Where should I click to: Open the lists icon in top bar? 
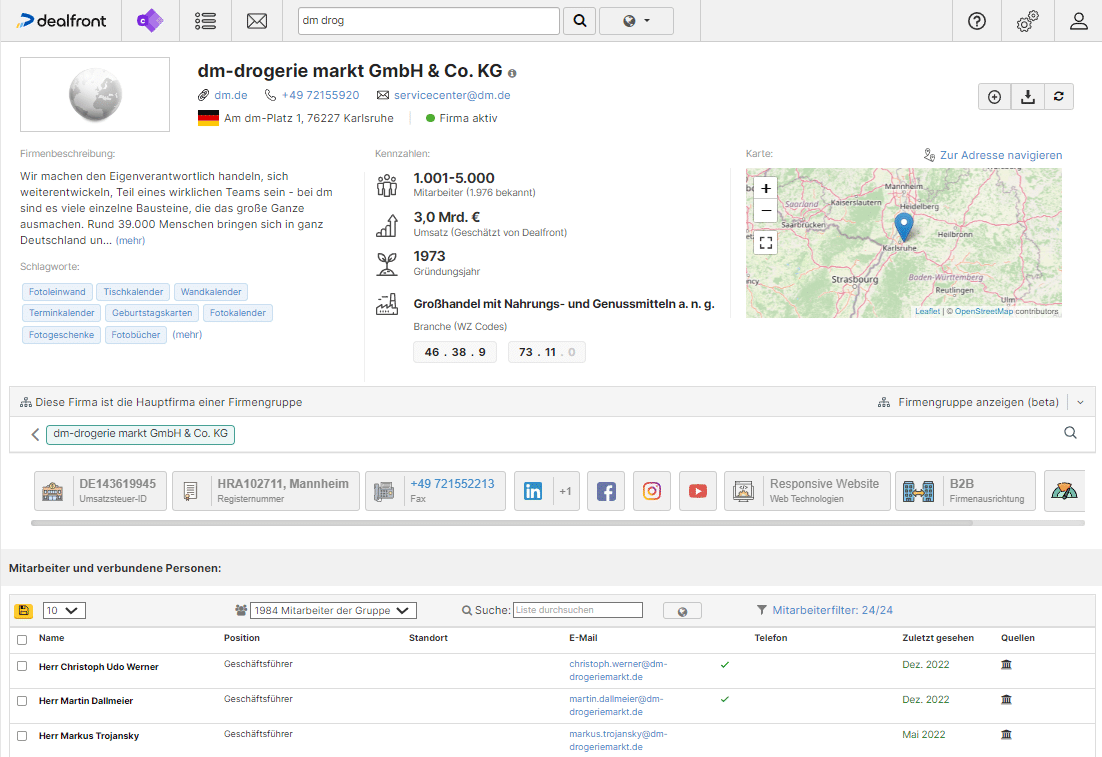tap(205, 21)
